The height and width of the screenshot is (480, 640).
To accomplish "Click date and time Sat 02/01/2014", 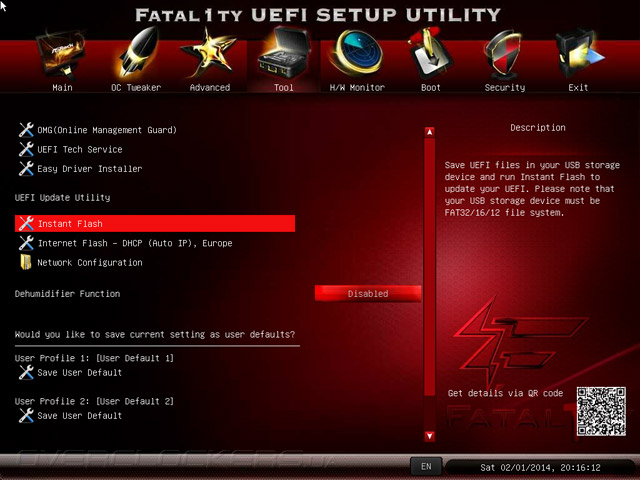I will tap(540, 467).
